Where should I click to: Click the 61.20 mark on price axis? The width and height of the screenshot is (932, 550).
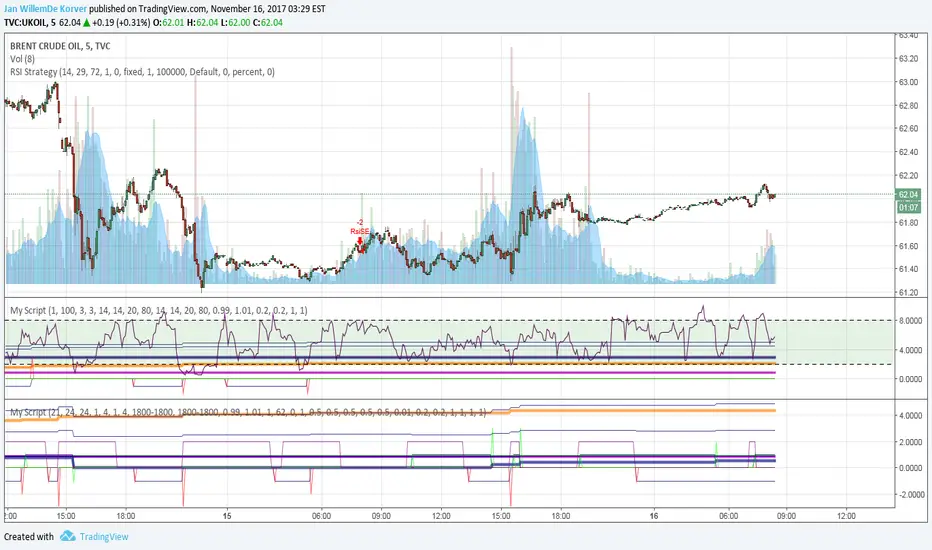(x=909, y=293)
